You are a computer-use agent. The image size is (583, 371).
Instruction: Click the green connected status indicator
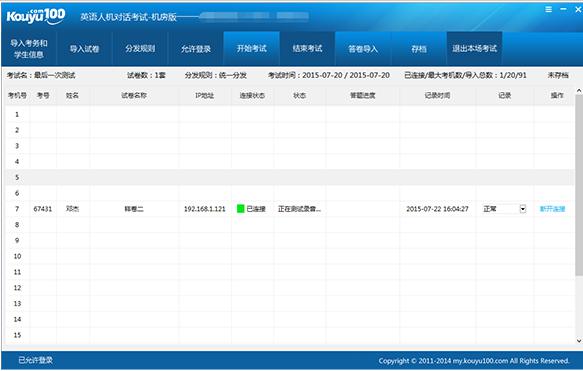(241, 209)
